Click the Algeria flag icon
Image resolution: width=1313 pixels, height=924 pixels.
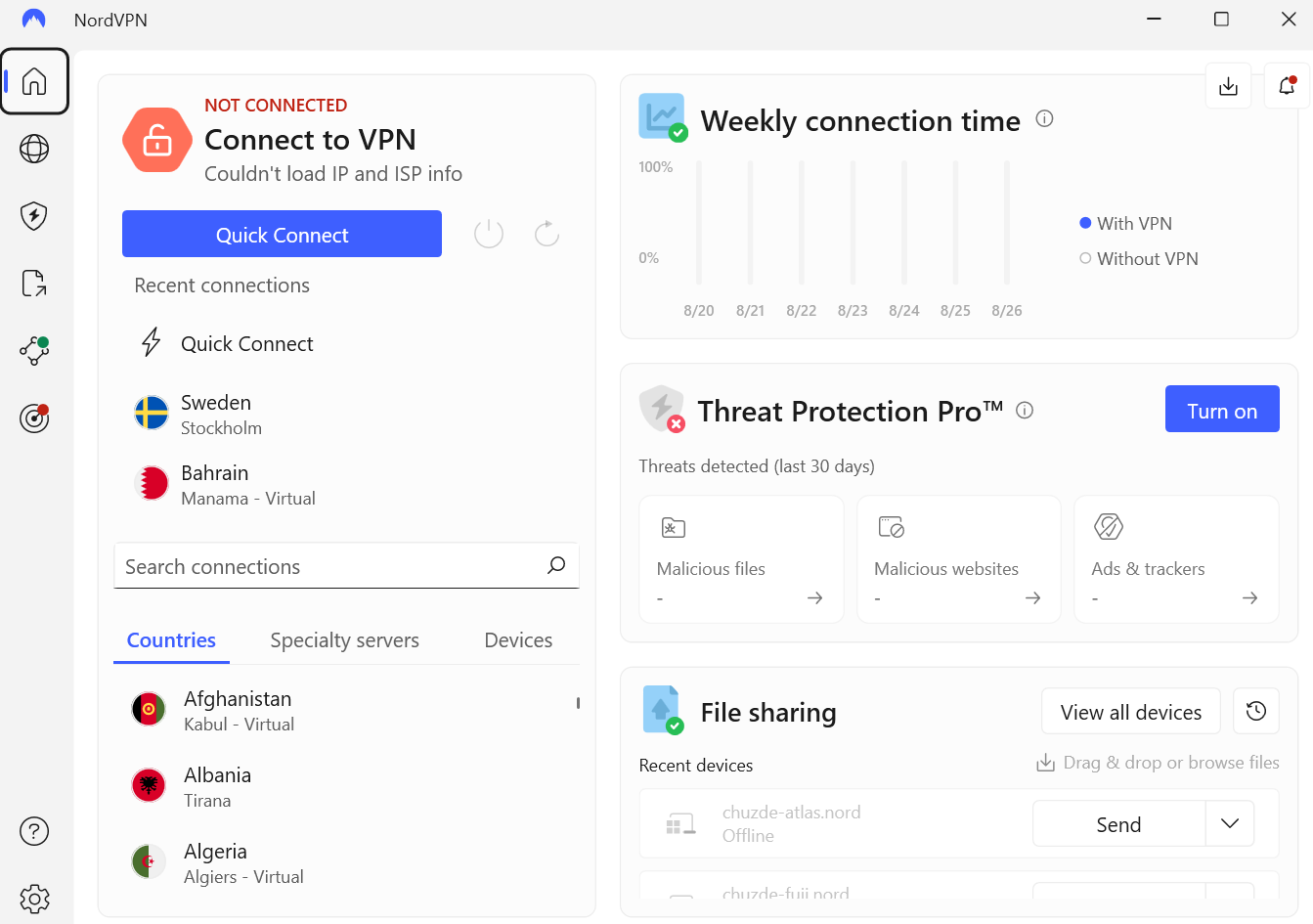pos(149,861)
